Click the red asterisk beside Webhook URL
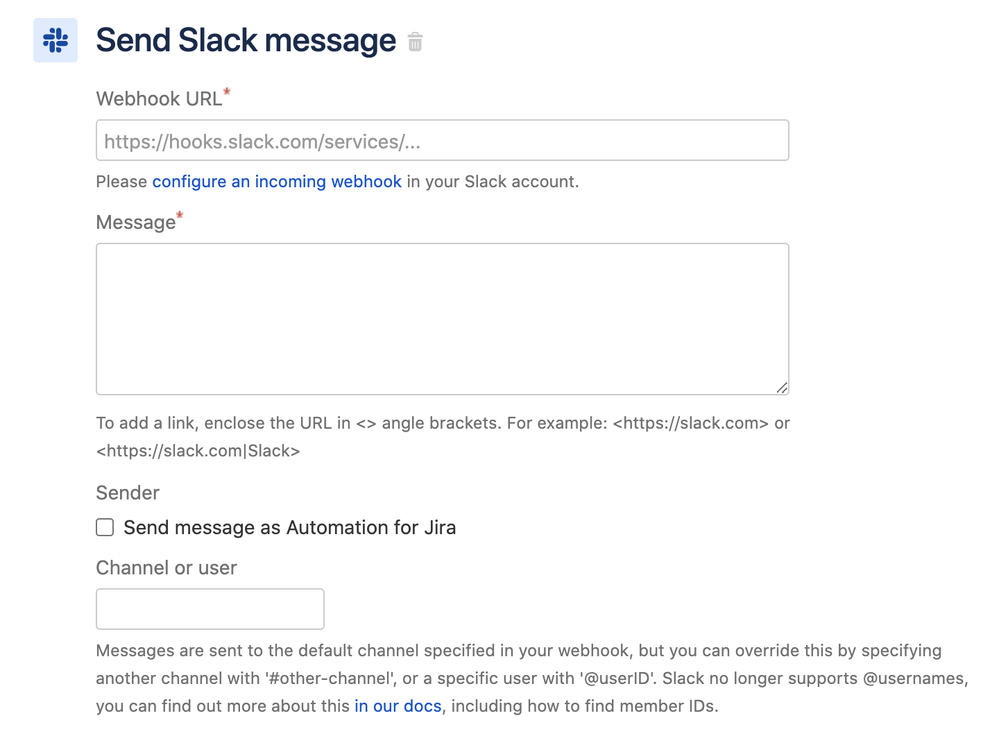Screen dimensions: 999x745 coord(227,93)
